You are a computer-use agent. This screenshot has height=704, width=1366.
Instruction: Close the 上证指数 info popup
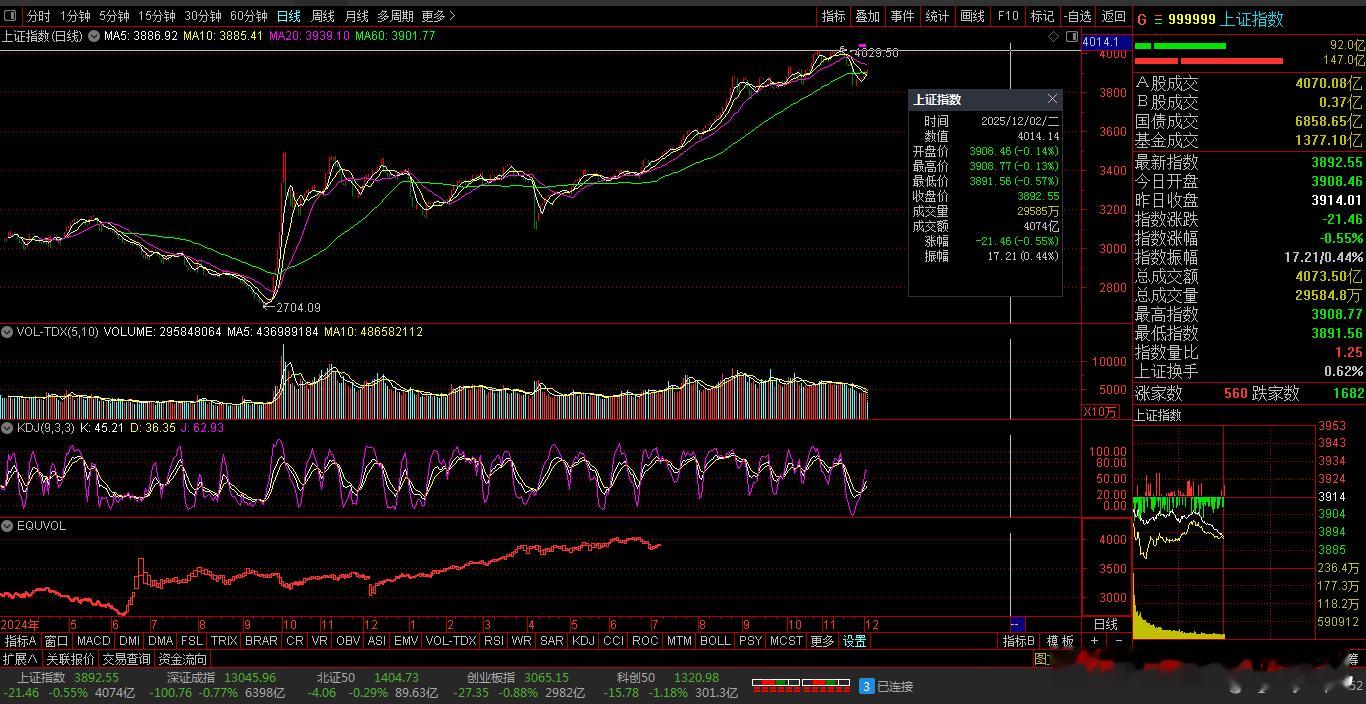click(1052, 99)
